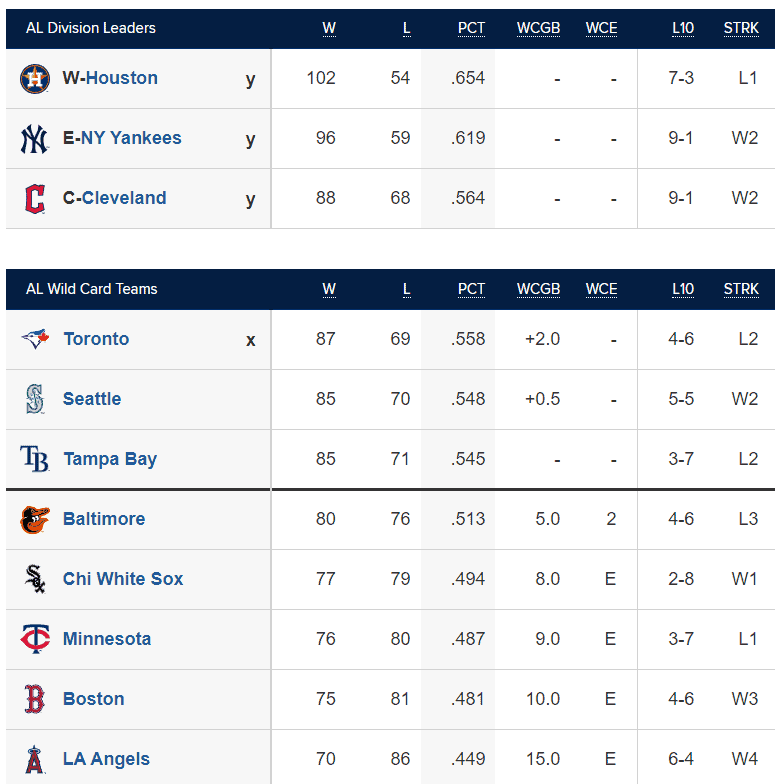Click the Cleveland Guardians logo

point(34,198)
